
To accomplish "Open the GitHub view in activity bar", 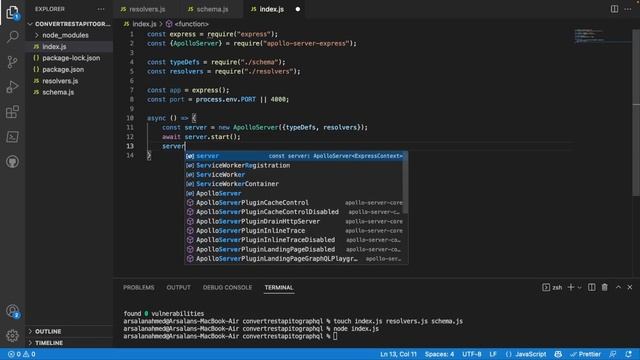I will [x=13, y=162].
